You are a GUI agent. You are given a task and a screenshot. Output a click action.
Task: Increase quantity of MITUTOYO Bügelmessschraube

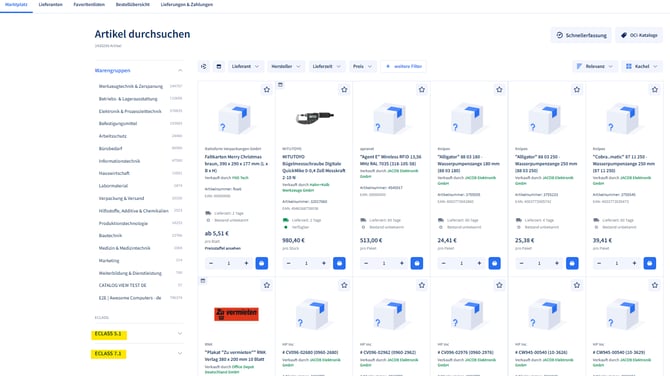(324, 263)
